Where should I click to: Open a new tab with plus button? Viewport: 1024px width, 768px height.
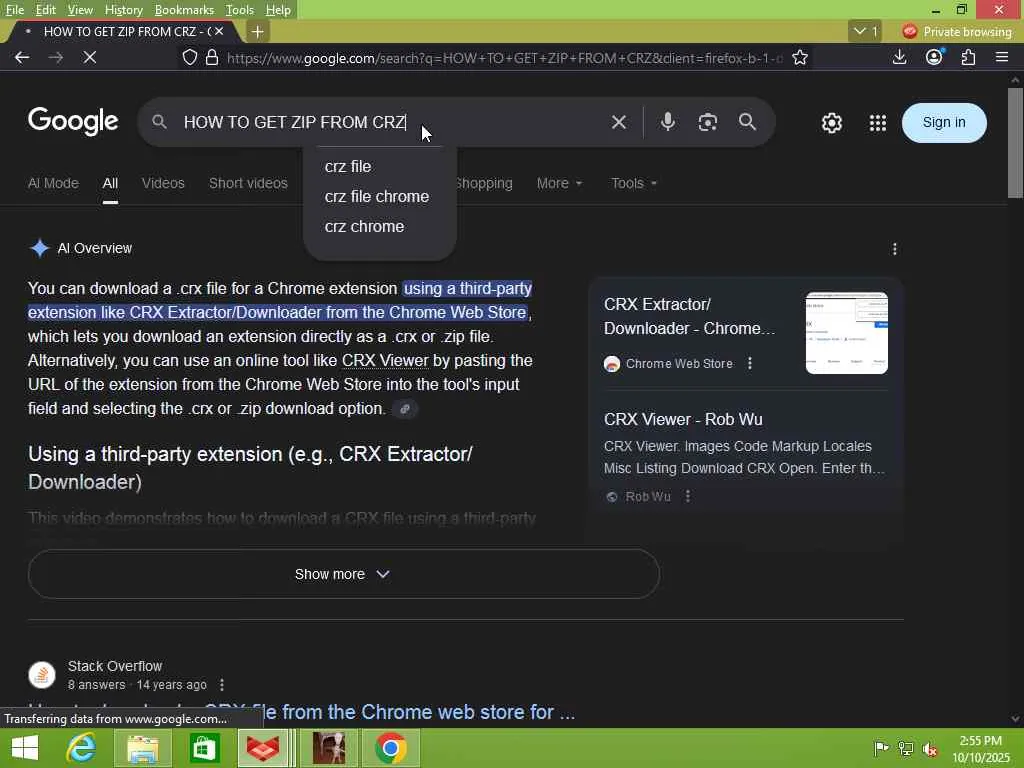coord(258,31)
